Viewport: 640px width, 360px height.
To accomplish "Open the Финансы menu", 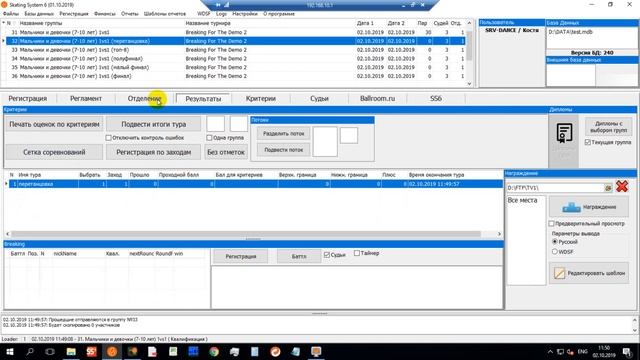I will click(x=105, y=14).
